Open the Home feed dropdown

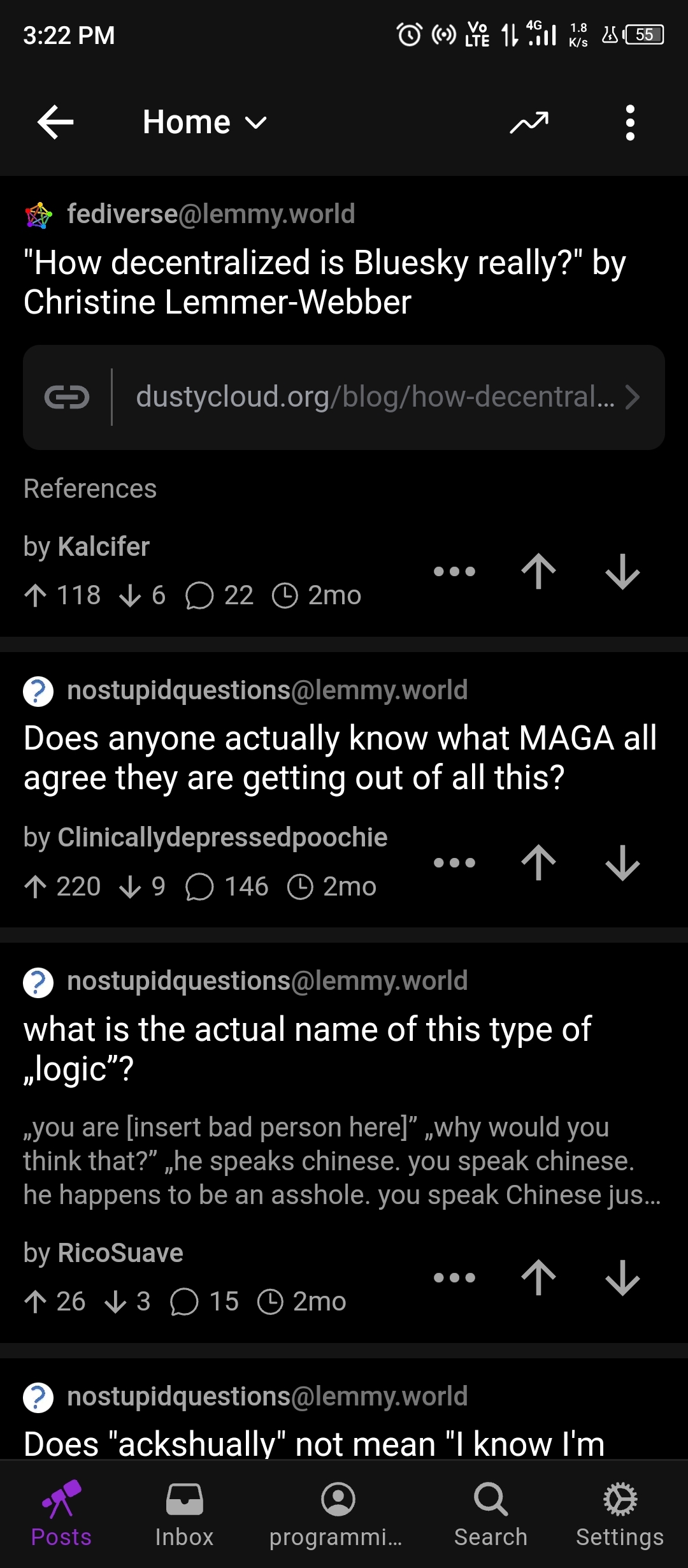click(x=204, y=122)
